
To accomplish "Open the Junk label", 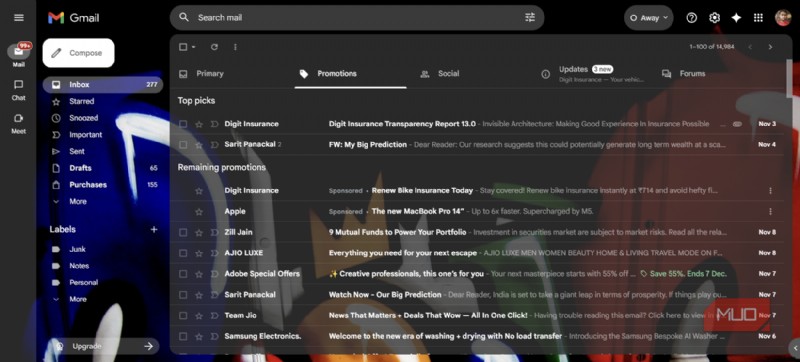I will click(103, 249).
